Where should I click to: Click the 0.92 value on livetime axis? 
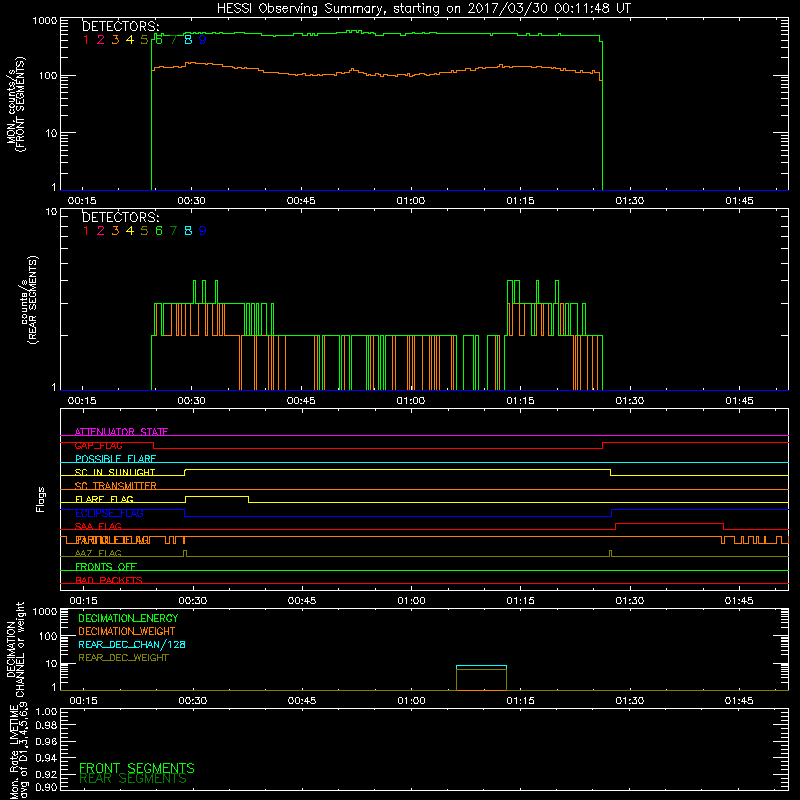(46, 774)
